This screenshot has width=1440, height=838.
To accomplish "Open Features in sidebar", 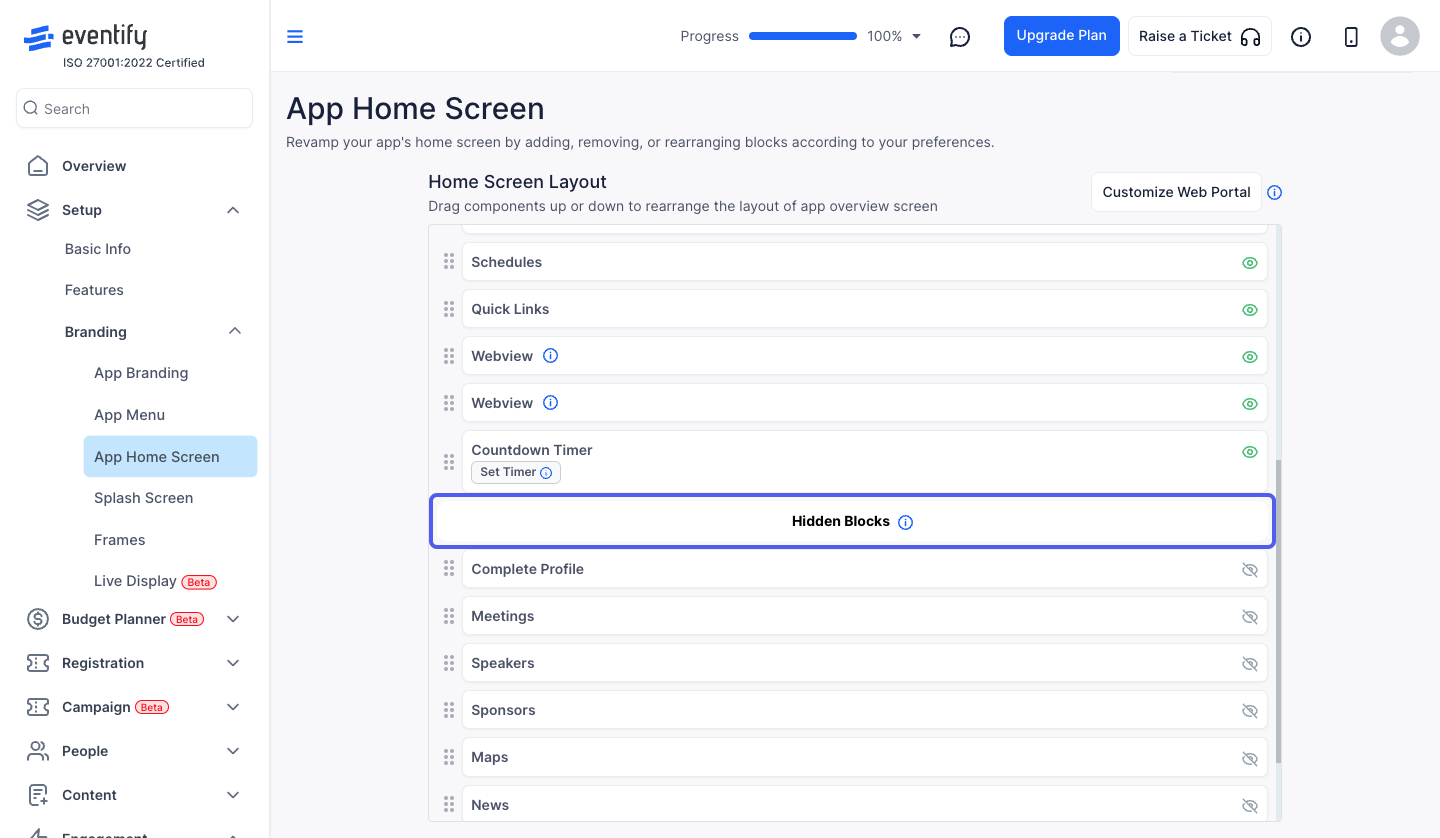I will pyautogui.click(x=94, y=290).
